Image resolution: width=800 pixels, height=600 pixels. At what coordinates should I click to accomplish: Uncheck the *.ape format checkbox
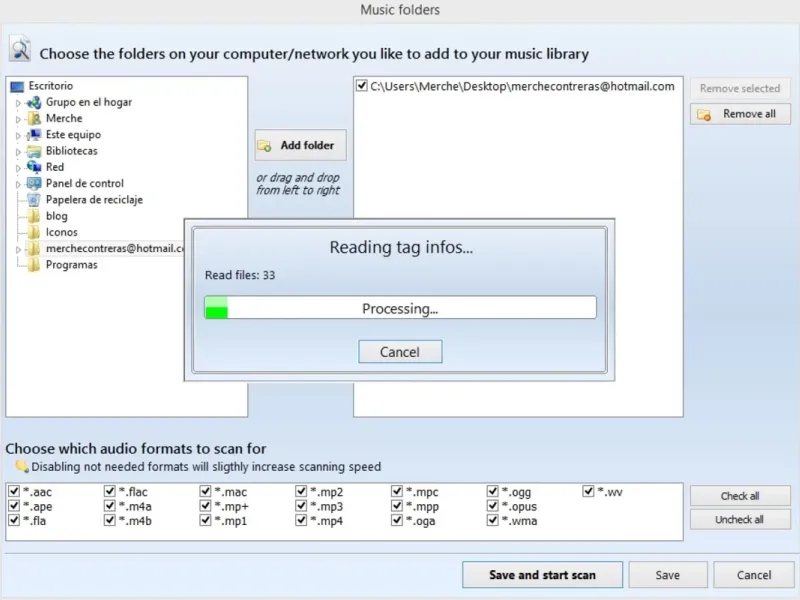coord(14,506)
